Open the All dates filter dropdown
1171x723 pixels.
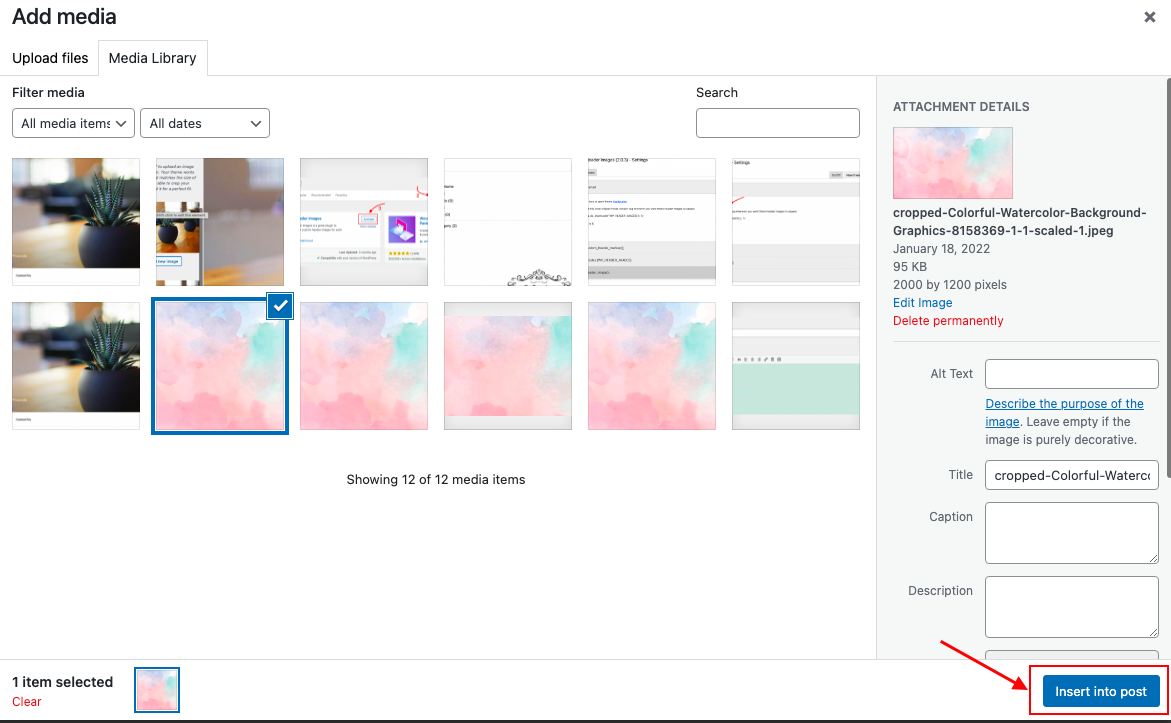[x=204, y=123]
